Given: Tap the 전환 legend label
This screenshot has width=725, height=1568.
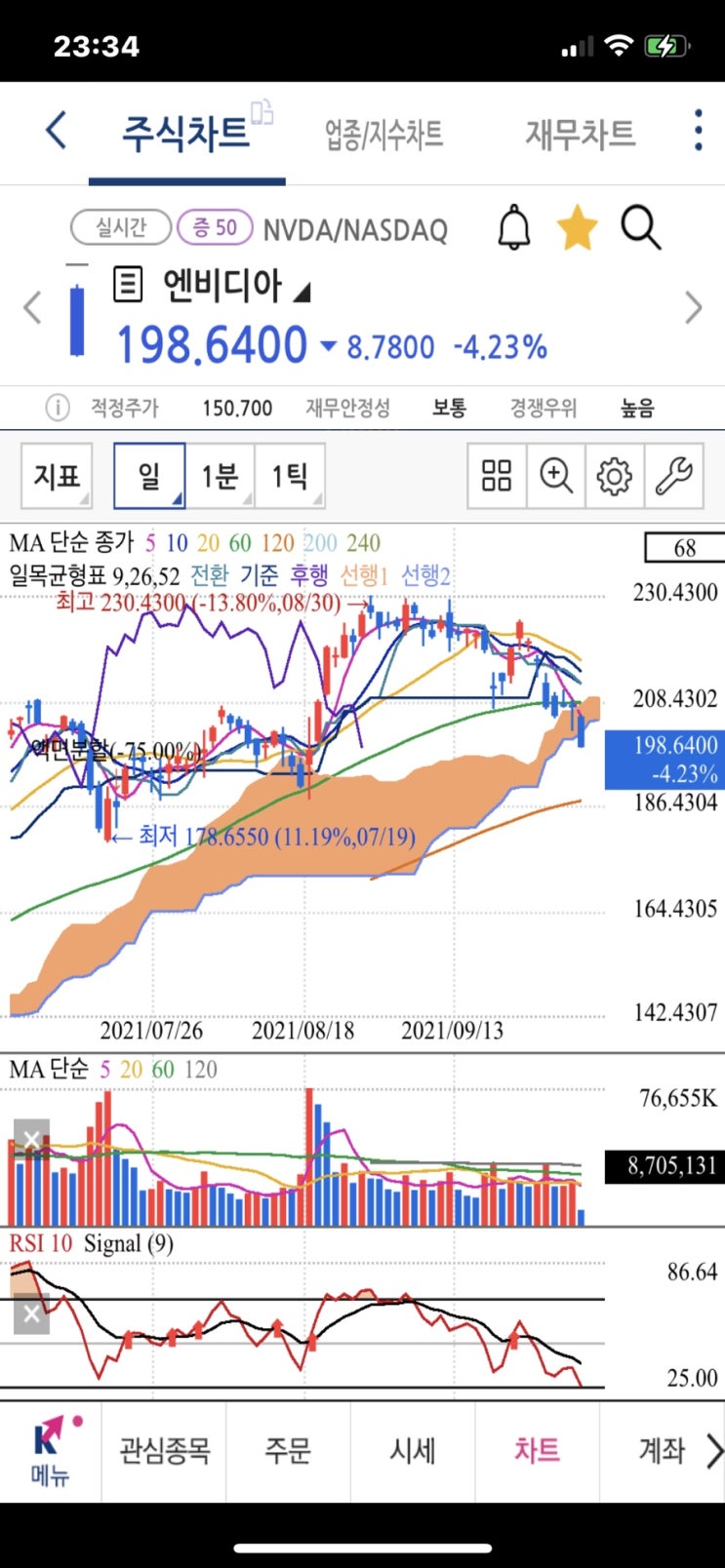Looking at the screenshot, I should (x=209, y=575).
